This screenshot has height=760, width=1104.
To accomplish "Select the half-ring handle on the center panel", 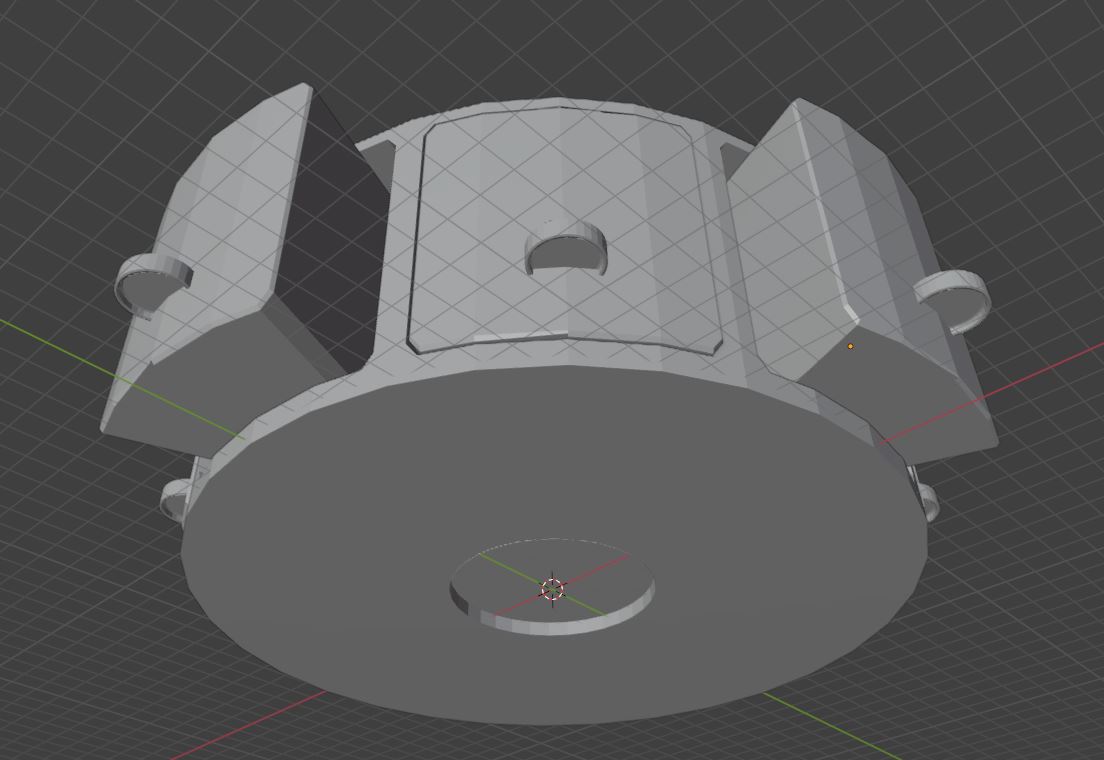I will point(566,248).
